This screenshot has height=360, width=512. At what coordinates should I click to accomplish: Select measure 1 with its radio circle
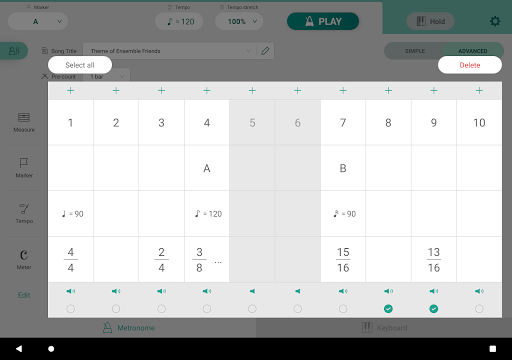pos(71,309)
